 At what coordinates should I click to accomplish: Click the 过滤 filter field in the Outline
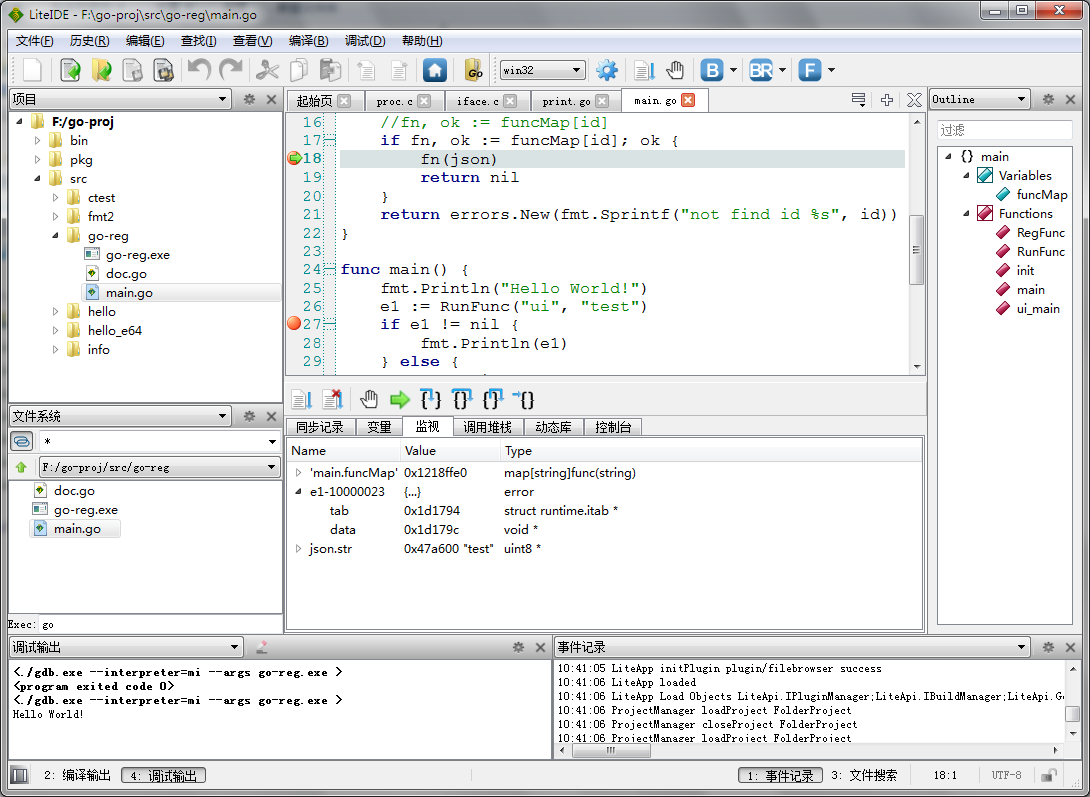tap(1005, 130)
